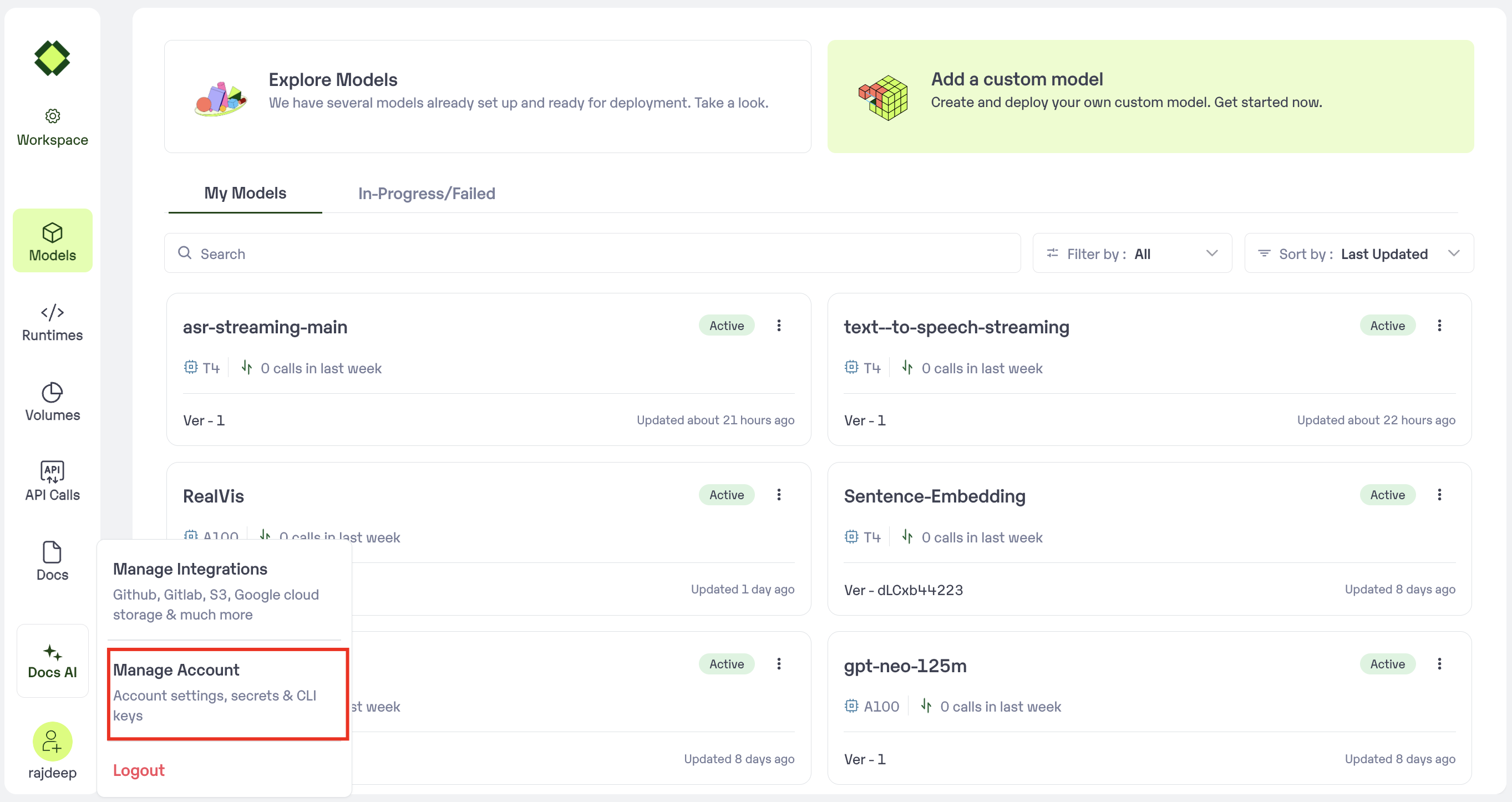
Task: Switch to the In-Progress/Failed tab
Action: coord(426,194)
